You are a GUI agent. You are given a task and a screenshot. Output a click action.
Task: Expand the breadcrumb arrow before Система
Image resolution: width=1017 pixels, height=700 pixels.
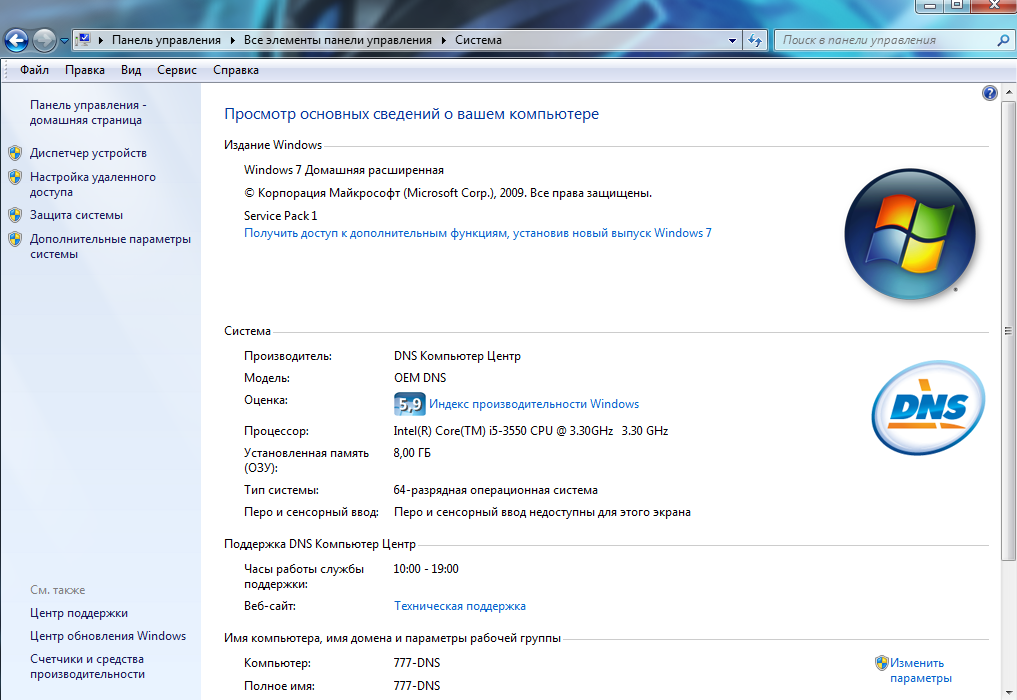pyautogui.click(x=444, y=40)
